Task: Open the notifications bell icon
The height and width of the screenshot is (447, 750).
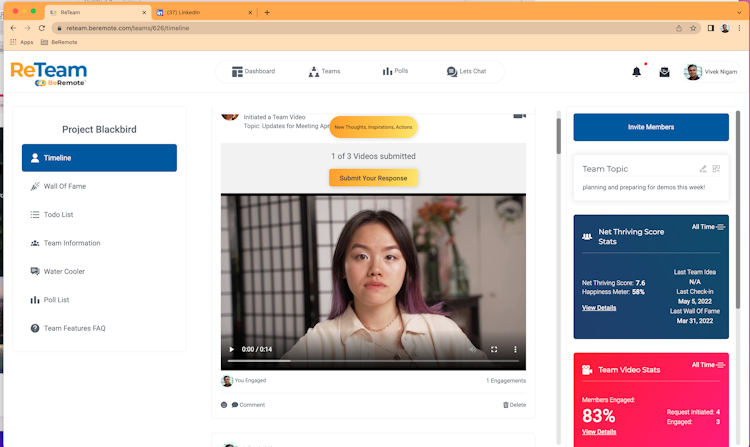Action: tap(636, 72)
